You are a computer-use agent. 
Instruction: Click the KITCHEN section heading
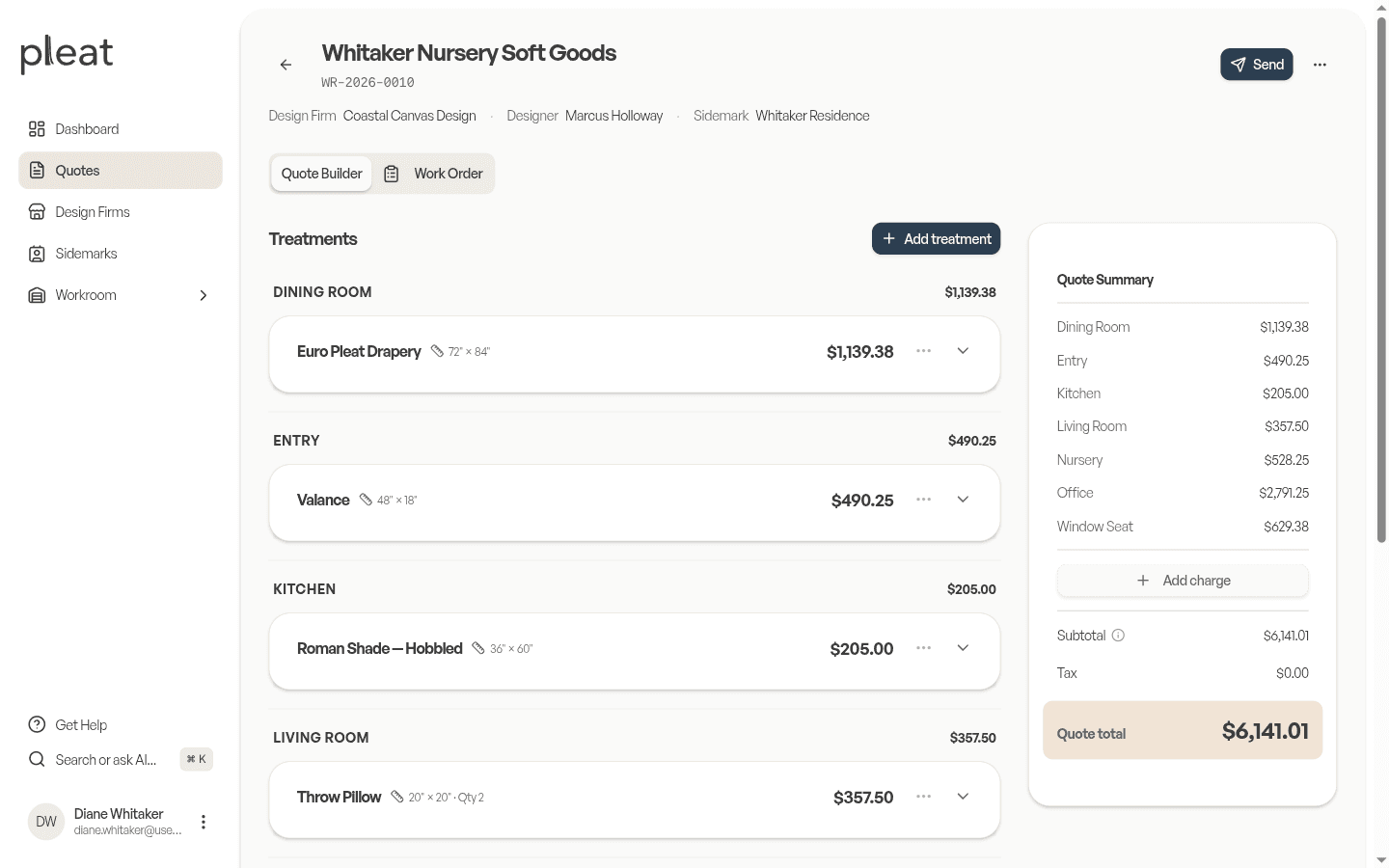[x=305, y=589]
